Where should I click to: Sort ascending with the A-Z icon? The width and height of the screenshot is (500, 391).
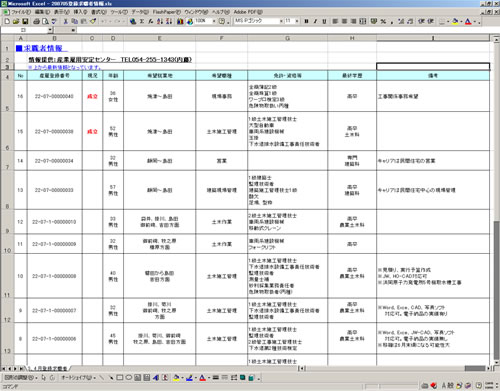(x=160, y=21)
